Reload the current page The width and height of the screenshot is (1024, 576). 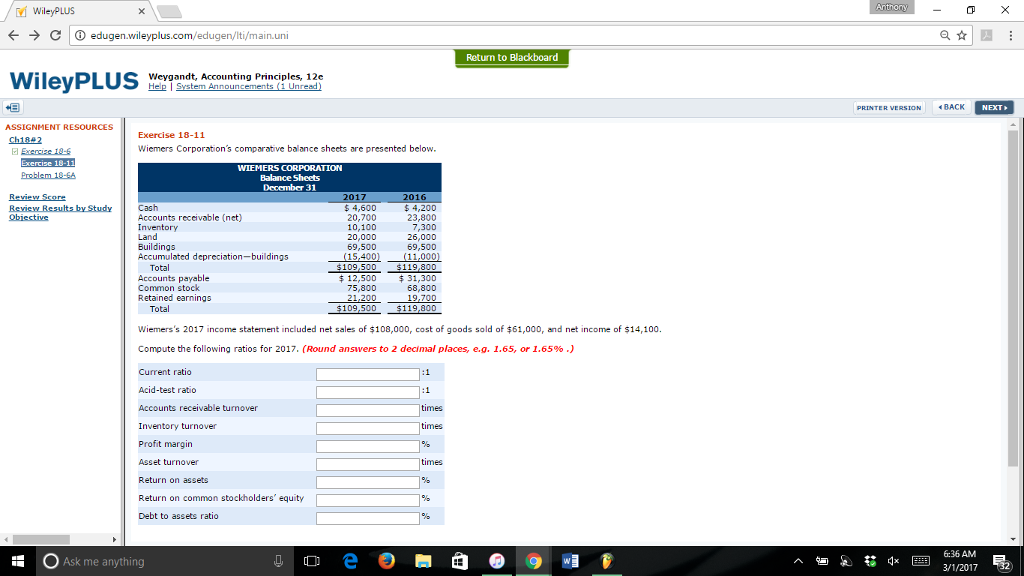[56, 35]
